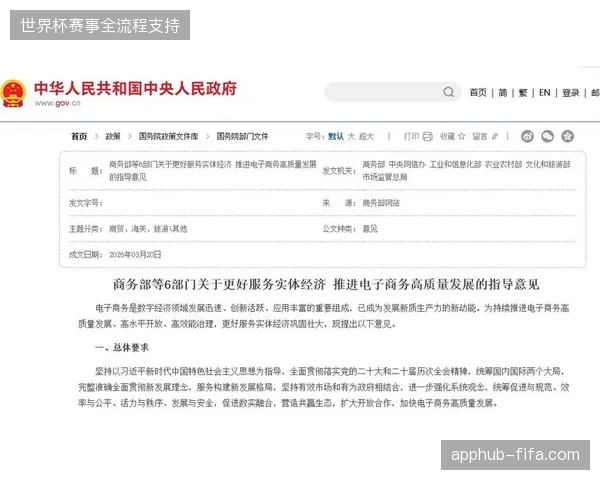Select the 默认 font size
This screenshot has height=480, width=600.
coord(336,136)
